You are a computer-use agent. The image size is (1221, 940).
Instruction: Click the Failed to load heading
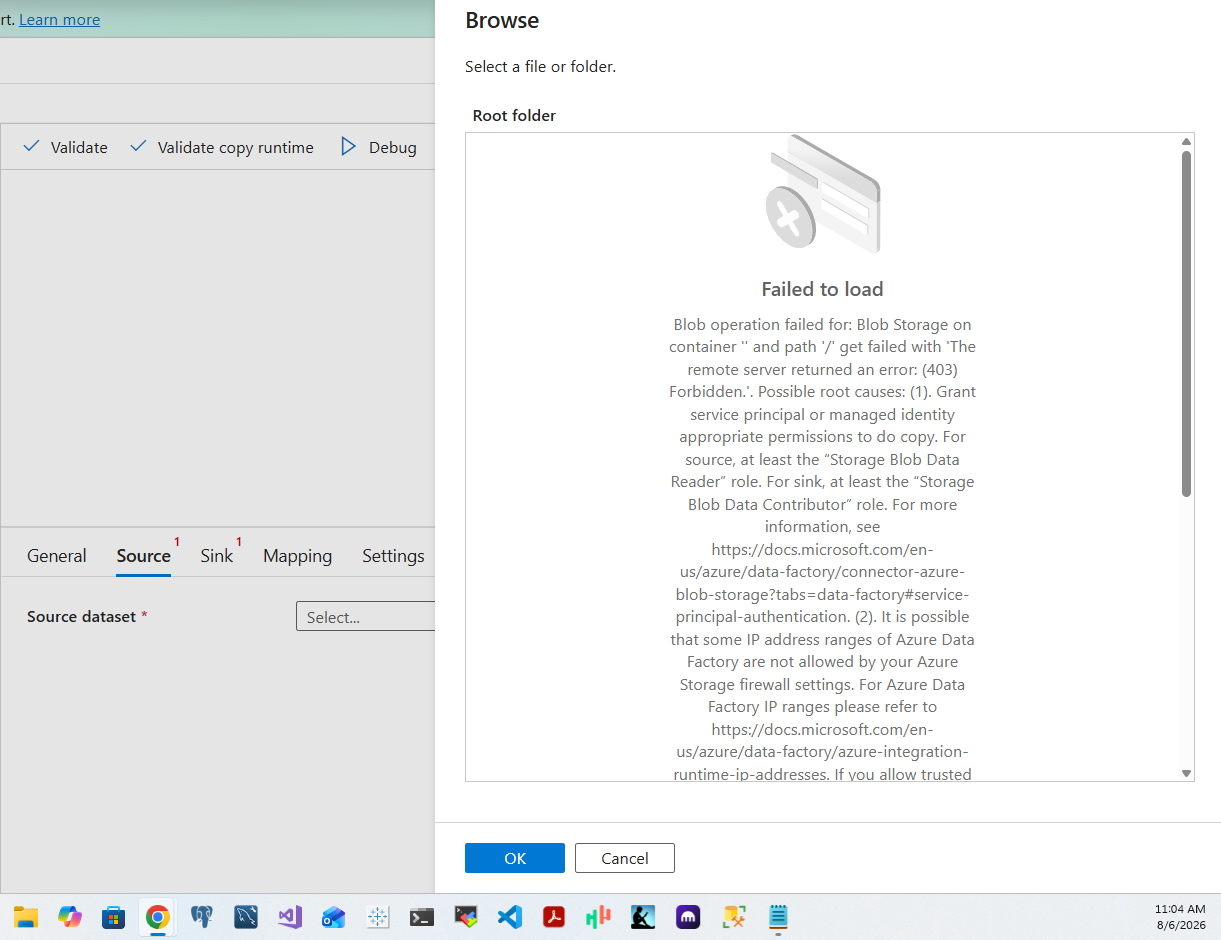(822, 289)
